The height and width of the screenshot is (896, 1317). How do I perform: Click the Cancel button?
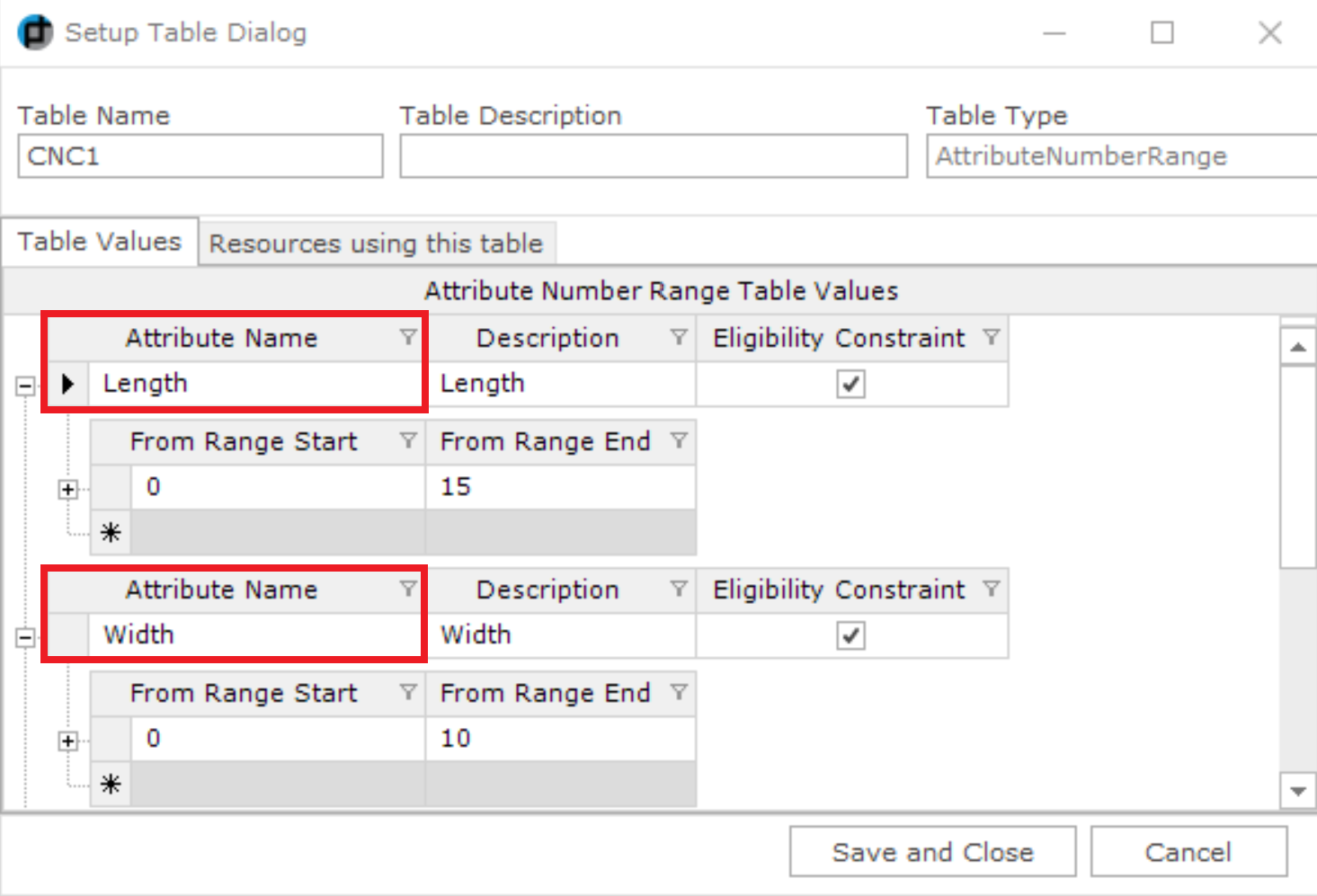(x=1188, y=851)
